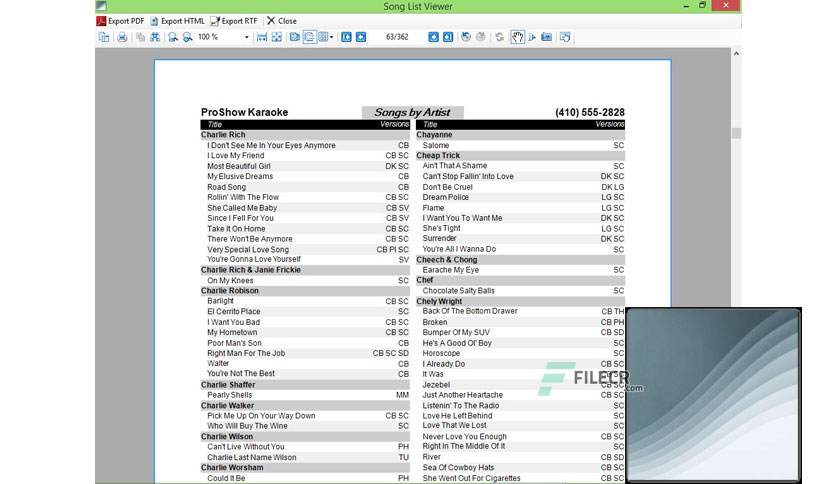Close the Song List Viewer via Close button
Viewport: 836px width, 484px height.
282,21
